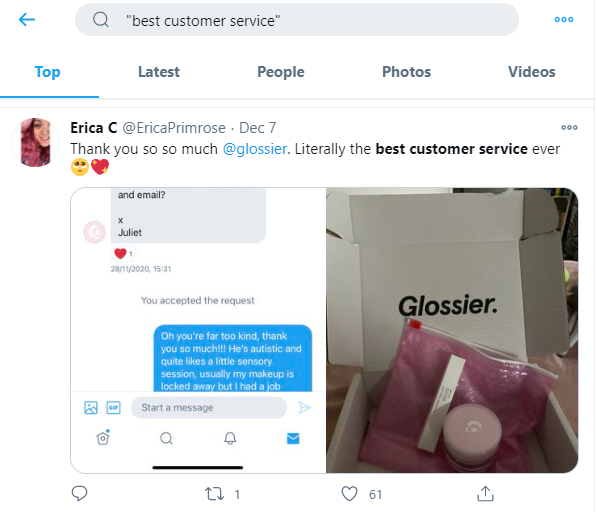
Task: Follow the @glossier mention link
Action: tap(254, 149)
